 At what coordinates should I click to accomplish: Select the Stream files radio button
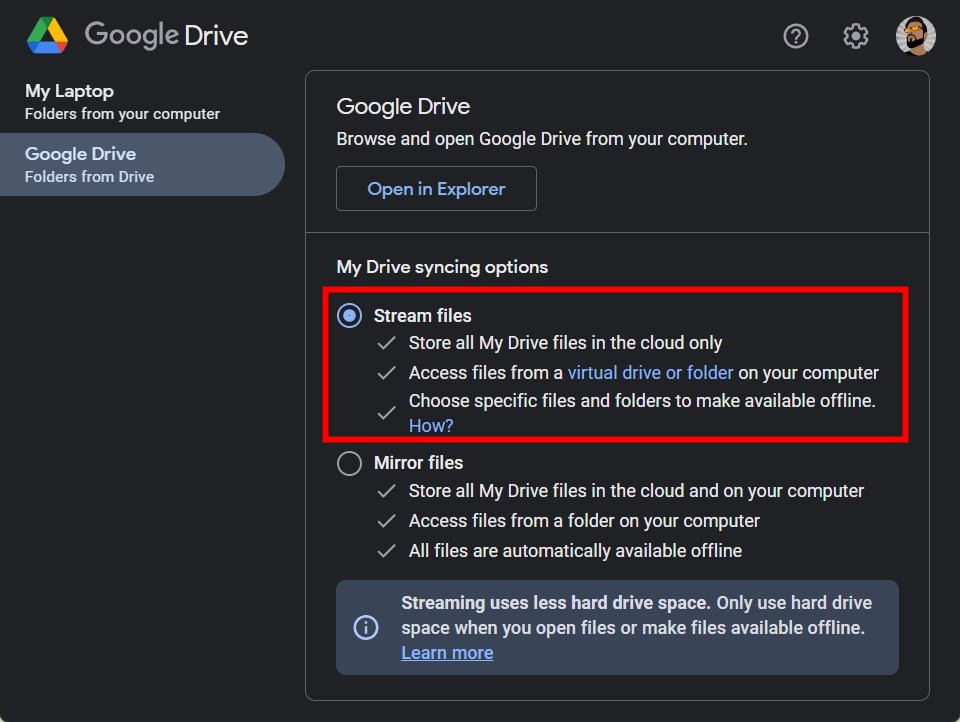tap(349, 315)
